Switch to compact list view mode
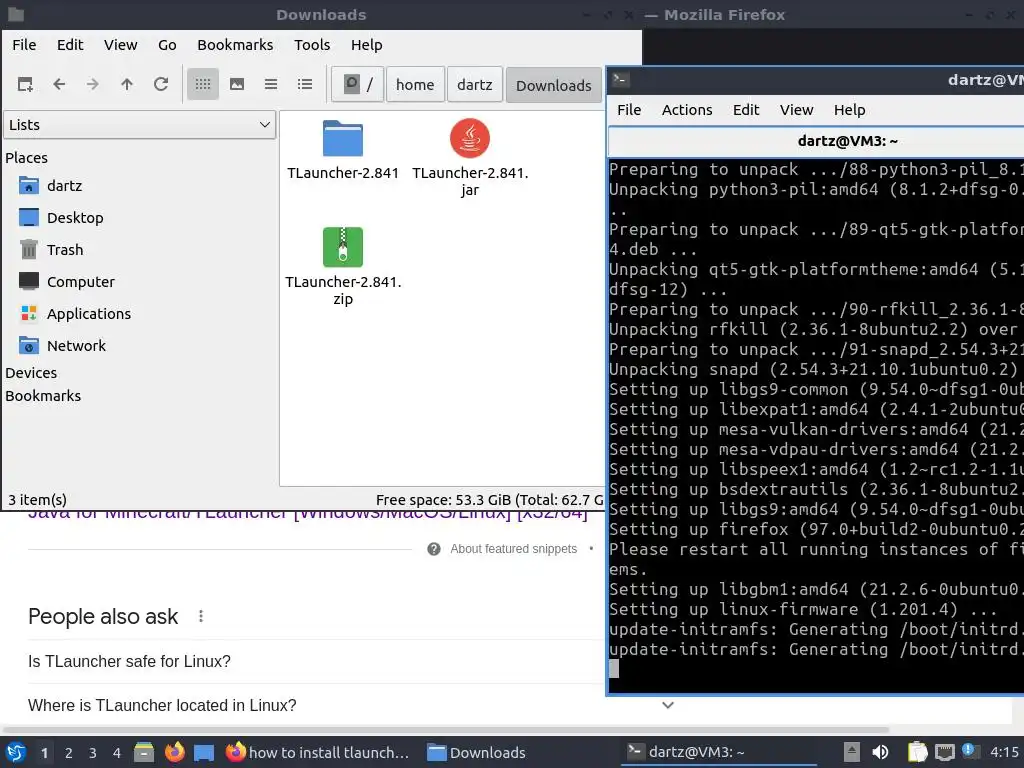The image size is (1024, 768). point(271,84)
